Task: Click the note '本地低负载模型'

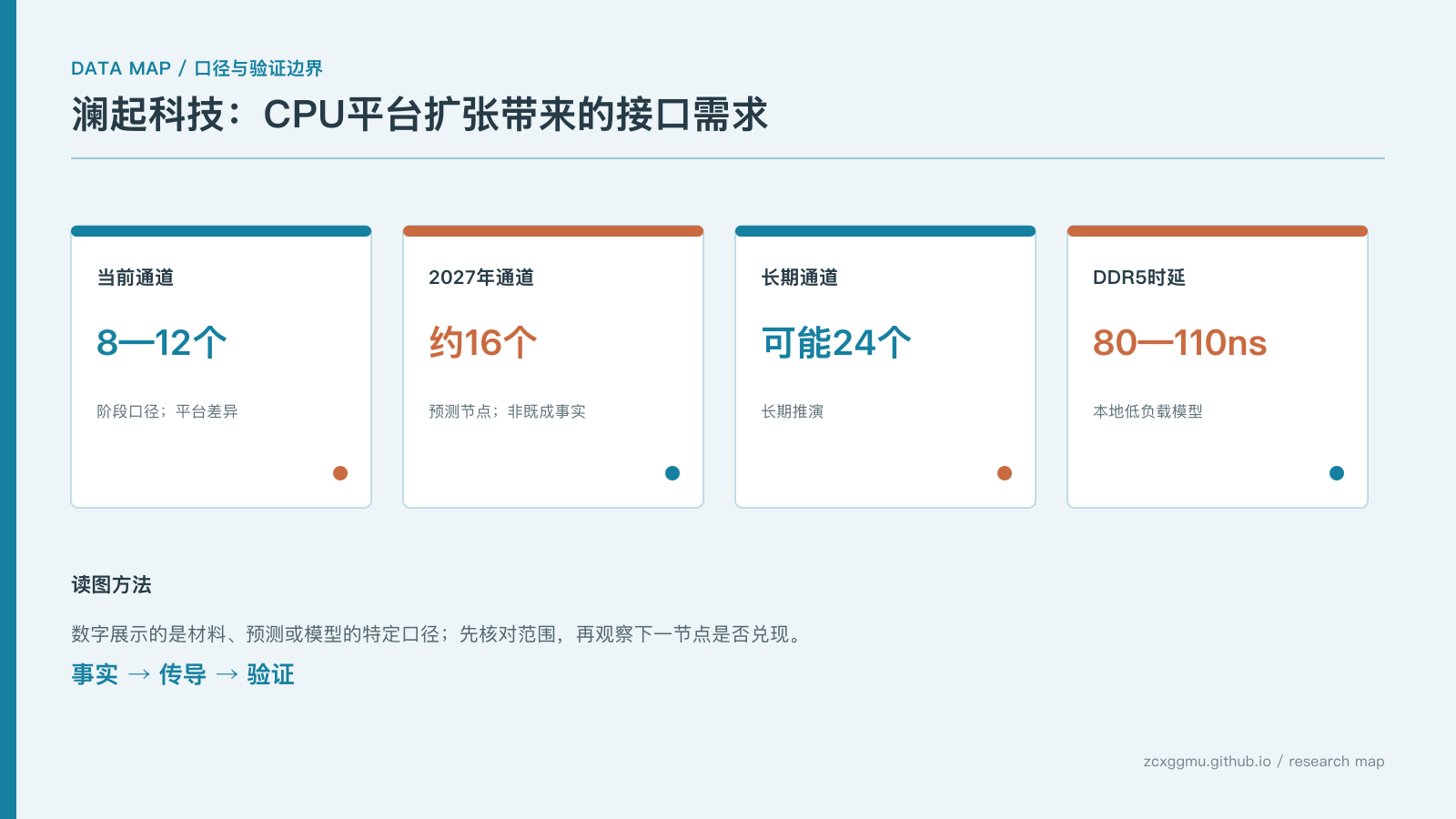Action: point(1148,411)
